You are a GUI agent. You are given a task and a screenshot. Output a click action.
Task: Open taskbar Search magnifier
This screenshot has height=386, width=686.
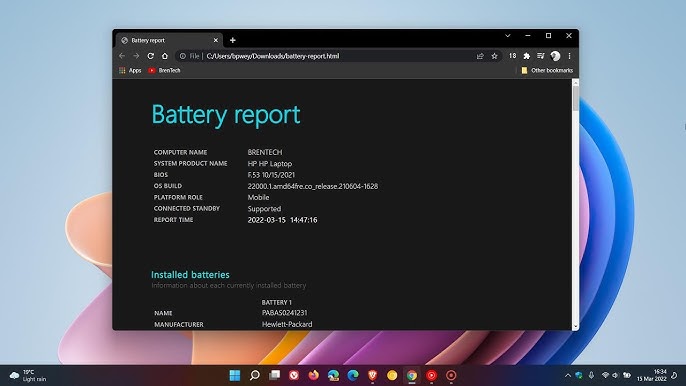[255, 375]
